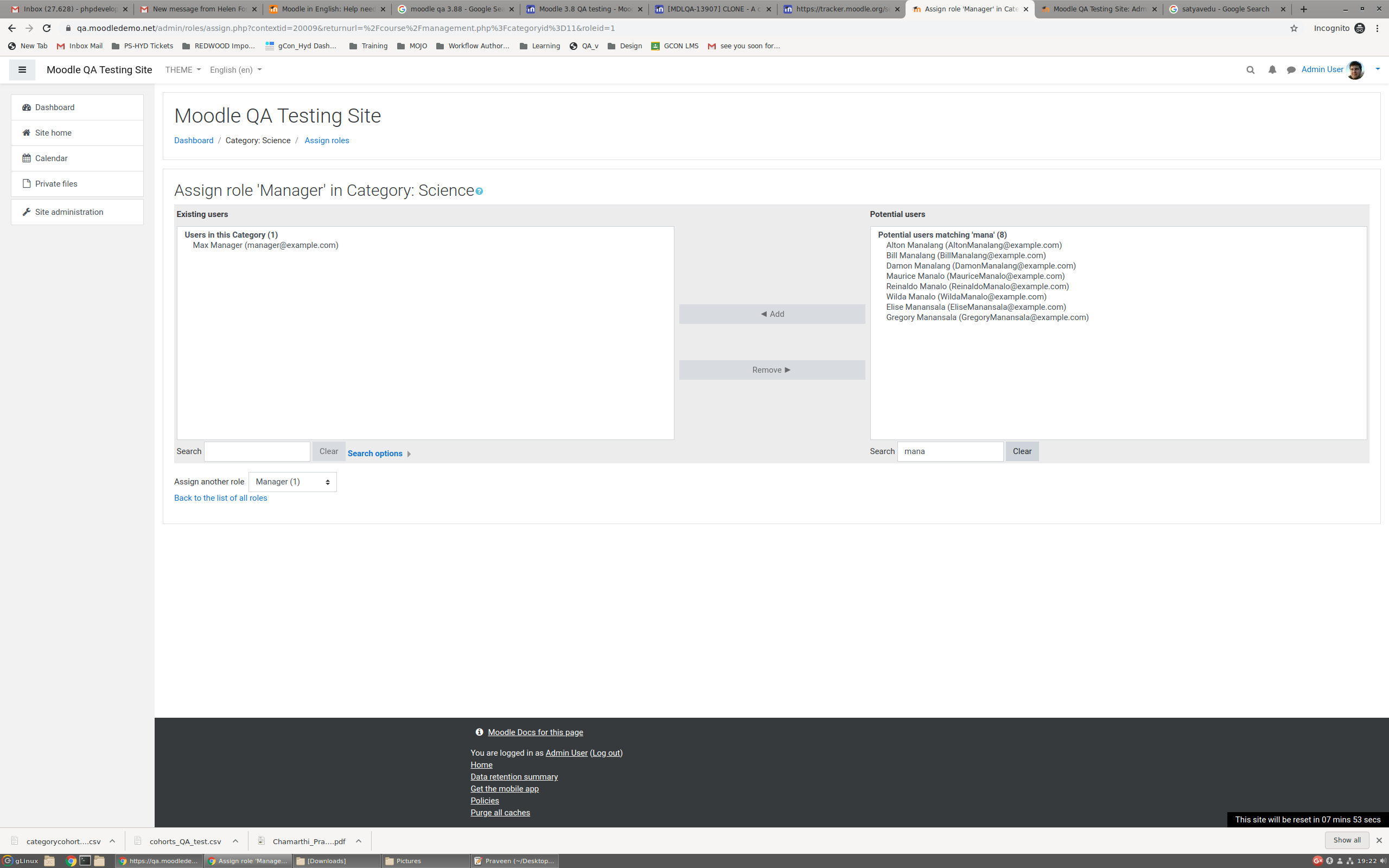Open Private files in side navigation
The image size is (1389, 868).
point(77,184)
